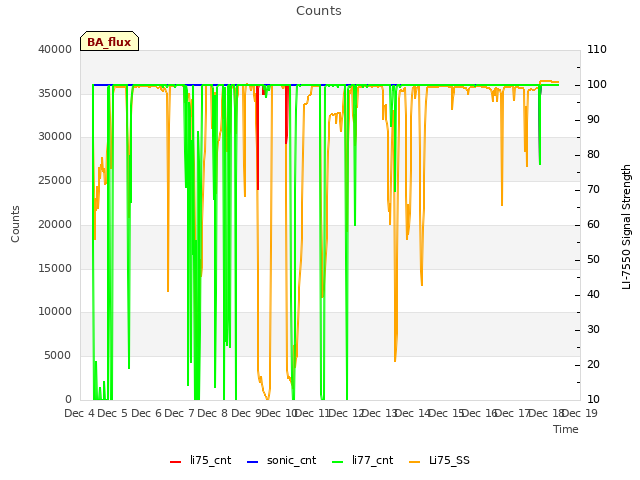Click the Dec 6 date label
The height and width of the screenshot is (480, 640).
pyautogui.click(x=147, y=413)
